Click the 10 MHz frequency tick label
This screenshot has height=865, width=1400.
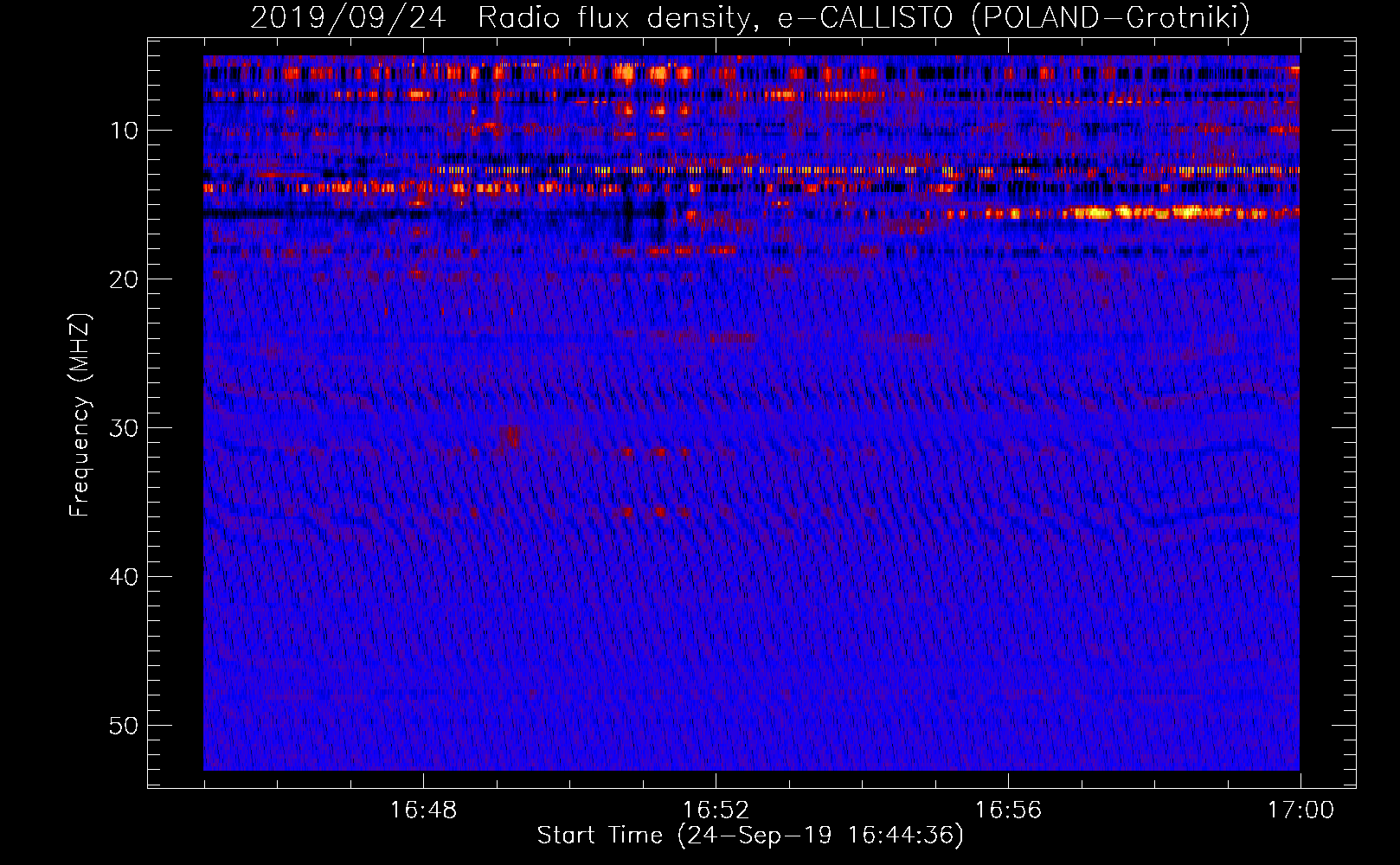125,131
